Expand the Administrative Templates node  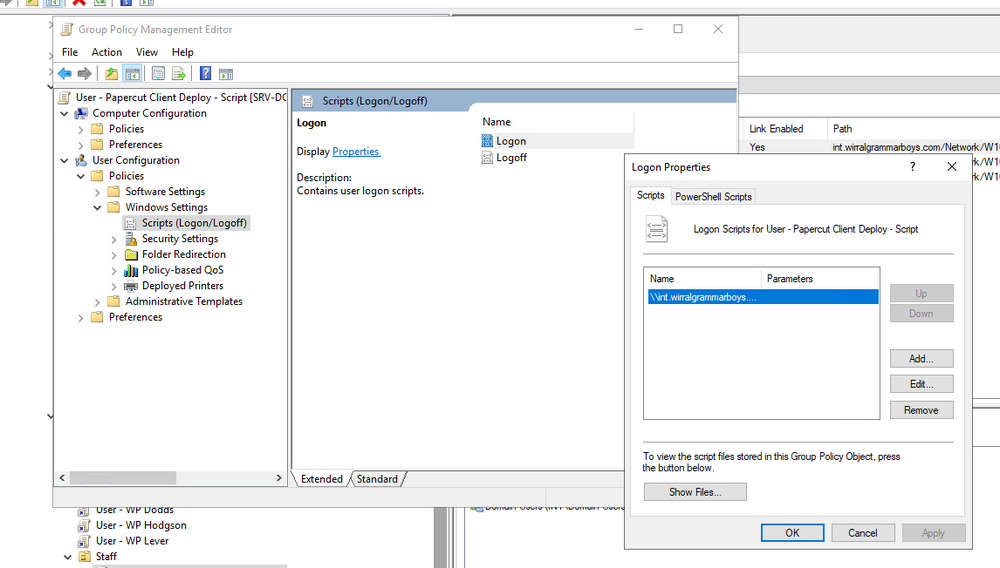(x=97, y=302)
